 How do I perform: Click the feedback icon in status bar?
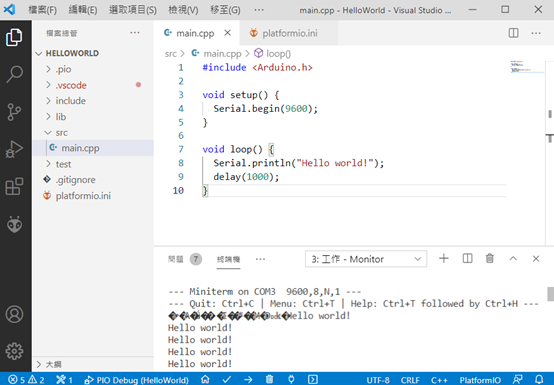(x=518, y=380)
